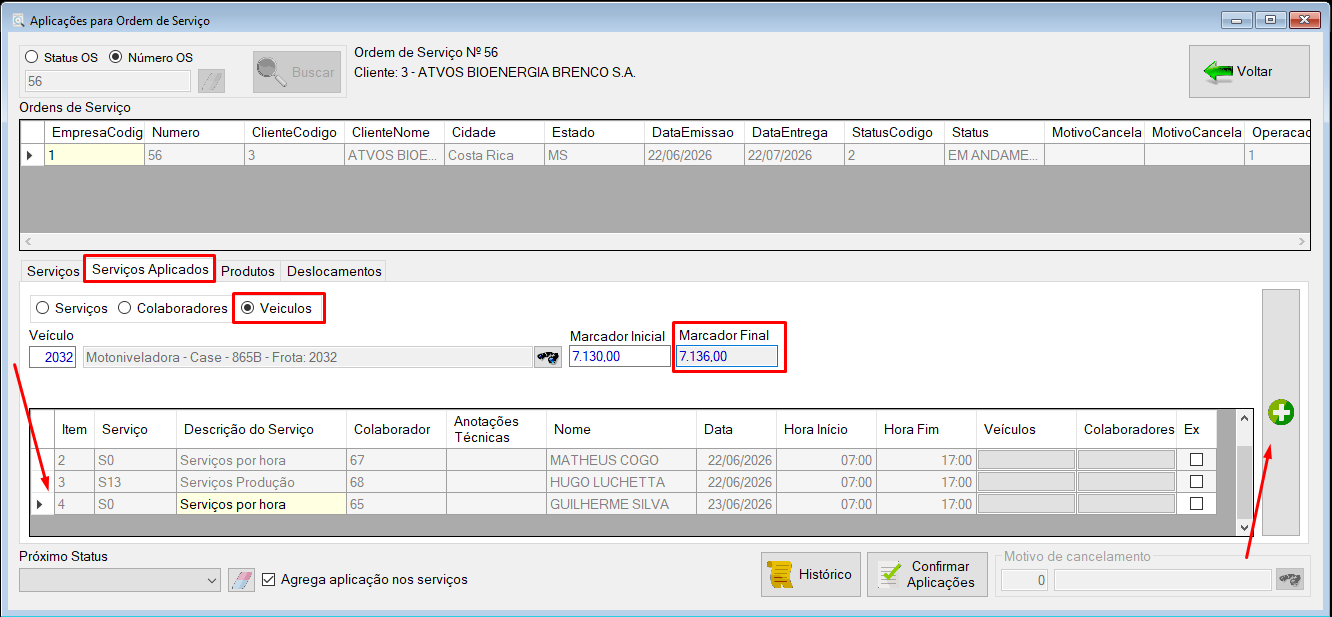Click orders grid horizontal scroll left arrow
1332x617 pixels.
28,241
